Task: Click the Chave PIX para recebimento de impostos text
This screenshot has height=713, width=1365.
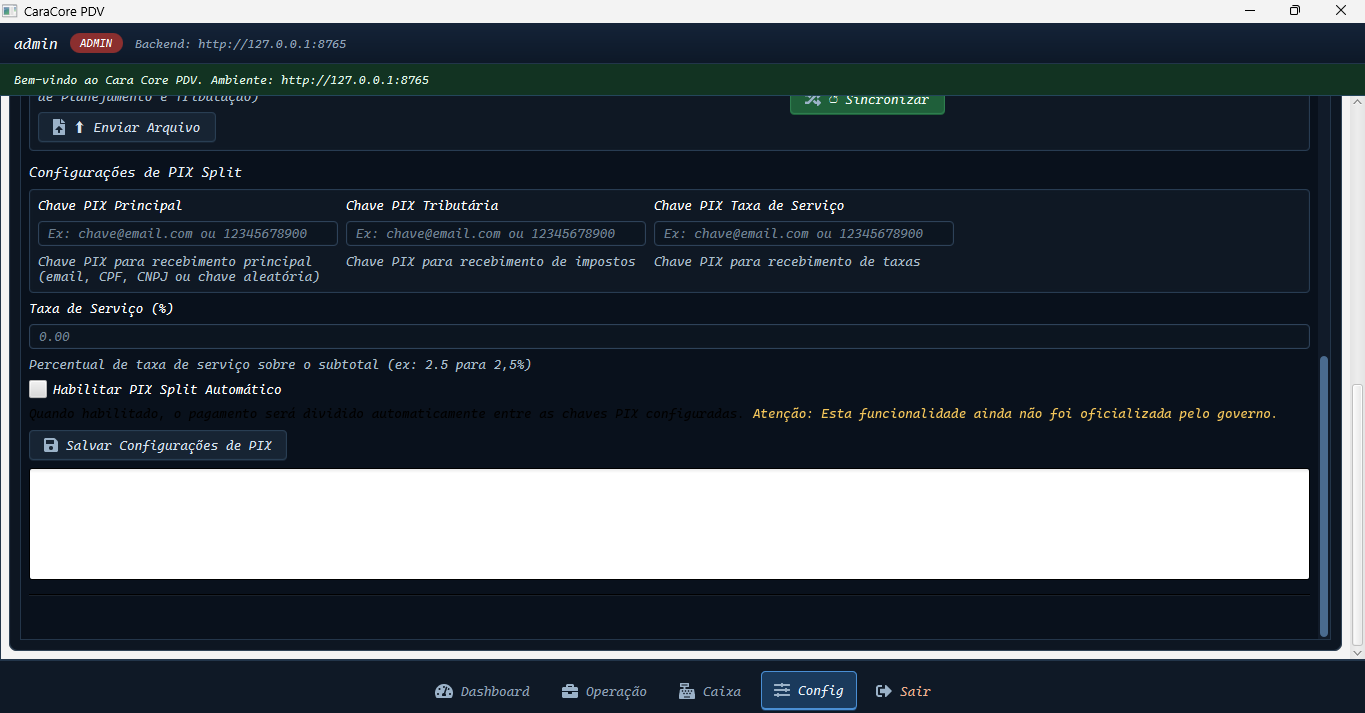Action: pos(491,261)
